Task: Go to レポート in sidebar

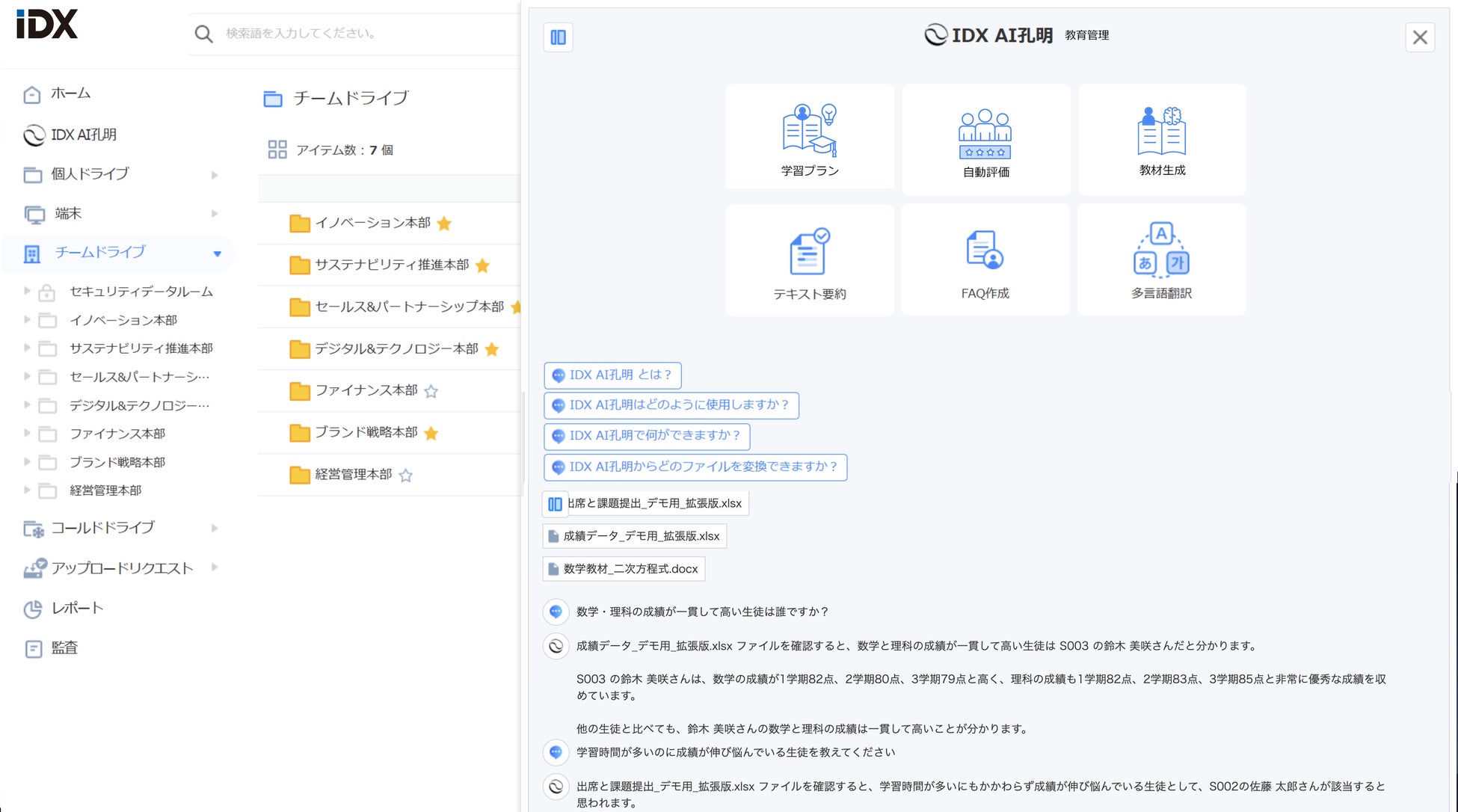Action: [x=76, y=609]
